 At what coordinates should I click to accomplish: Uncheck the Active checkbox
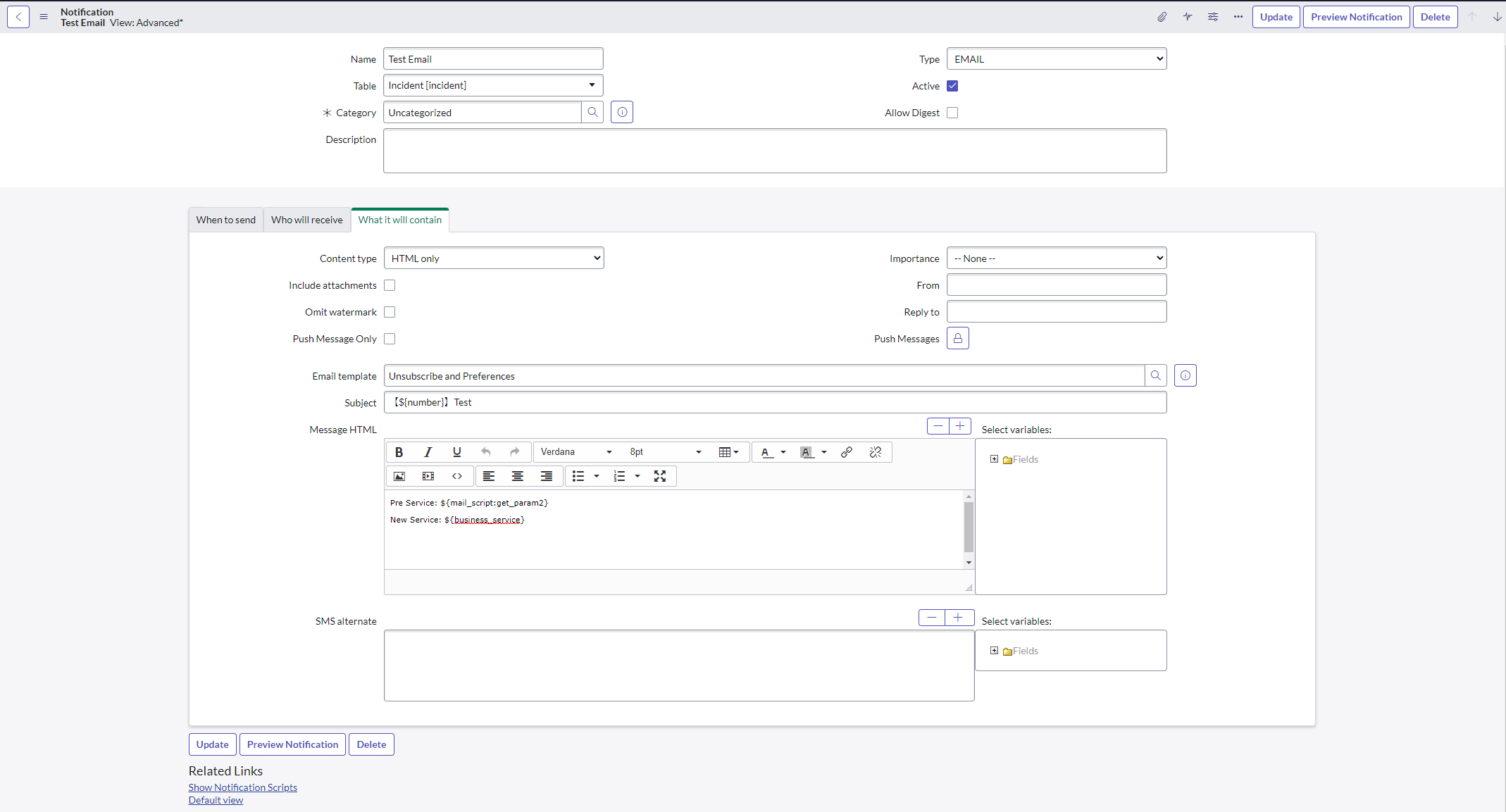point(952,86)
